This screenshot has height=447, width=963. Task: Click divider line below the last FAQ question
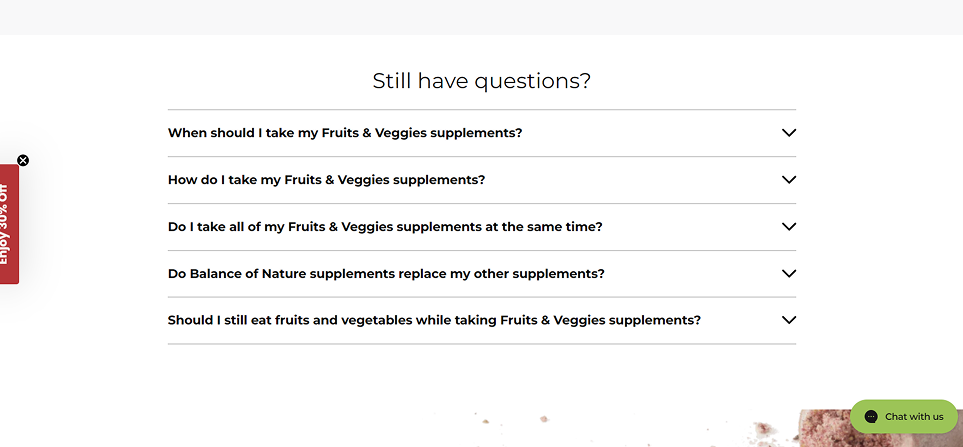tap(481, 344)
